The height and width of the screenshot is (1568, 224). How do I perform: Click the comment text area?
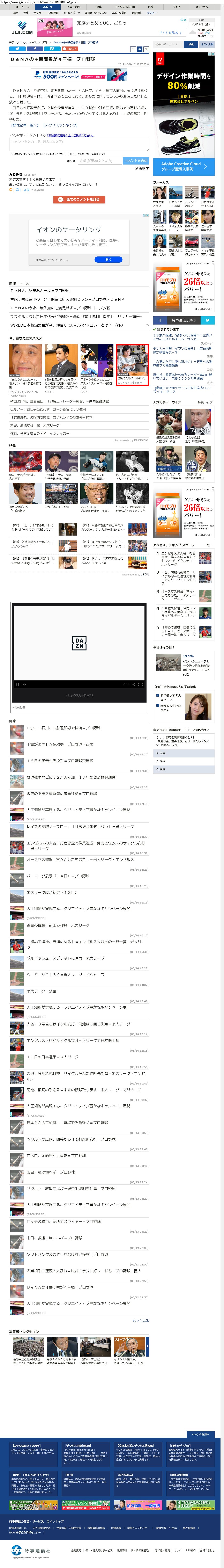pos(79,144)
